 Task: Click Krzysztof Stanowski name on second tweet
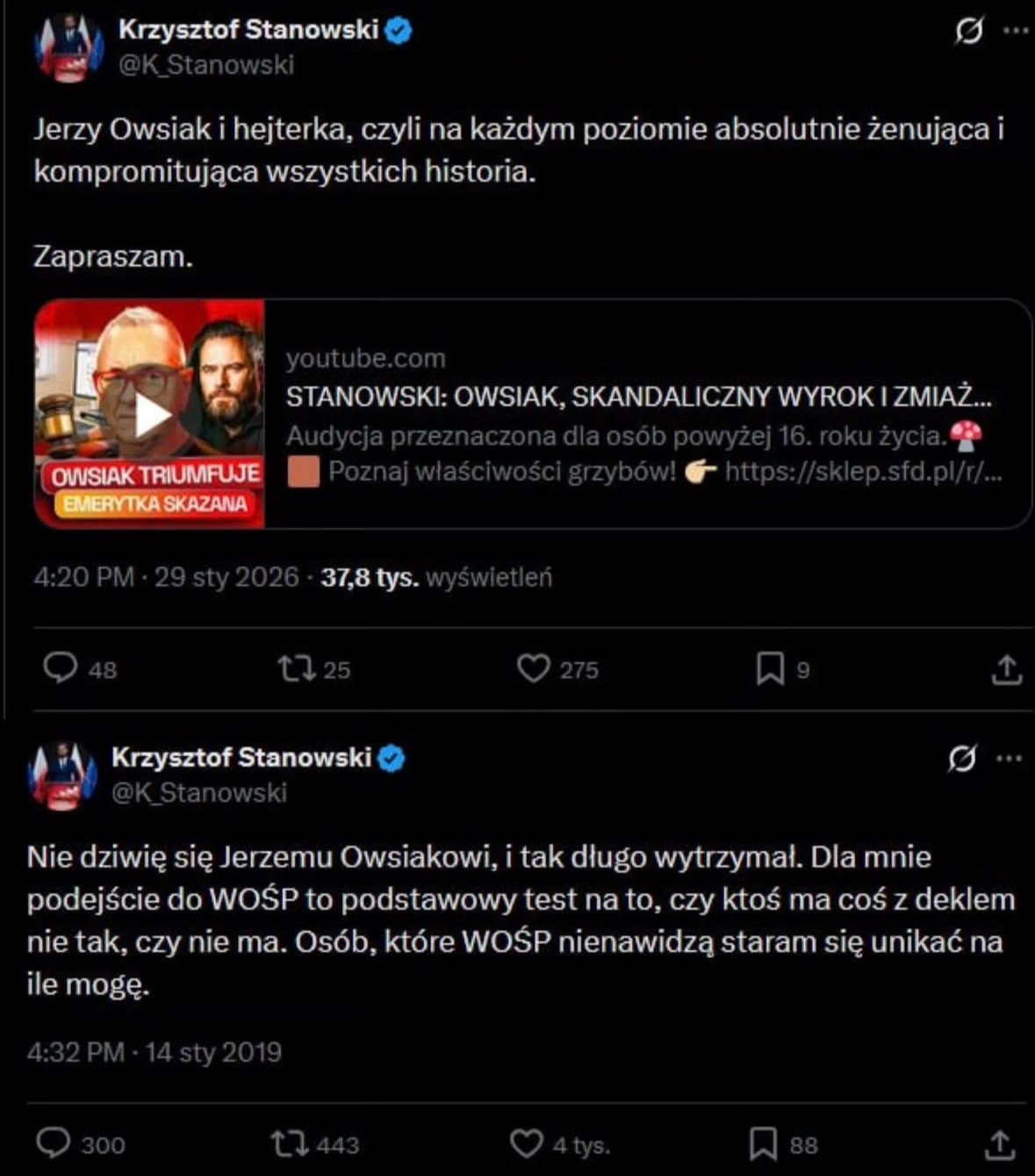pos(241,757)
